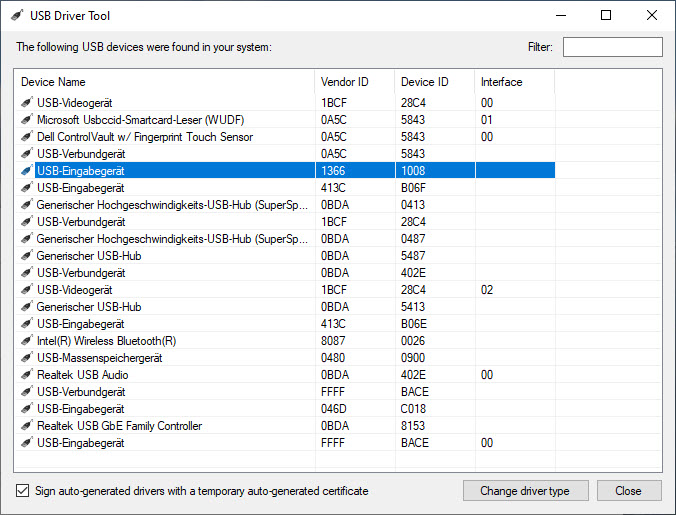Click the icon beside the selected USB-Eingabegerät row
This screenshot has width=676, height=515.
click(x=27, y=171)
